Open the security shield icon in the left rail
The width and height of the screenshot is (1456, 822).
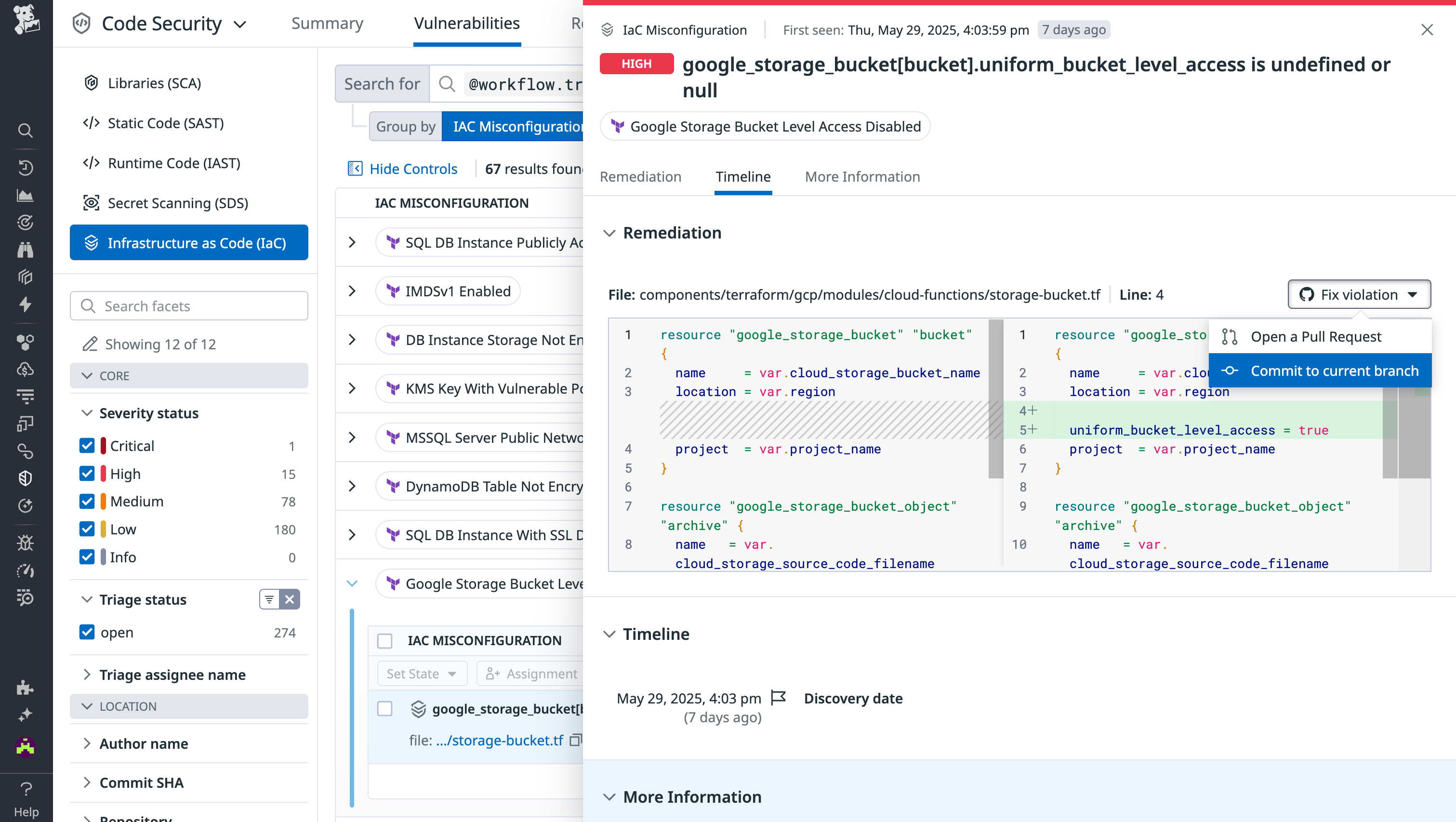point(26,477)
